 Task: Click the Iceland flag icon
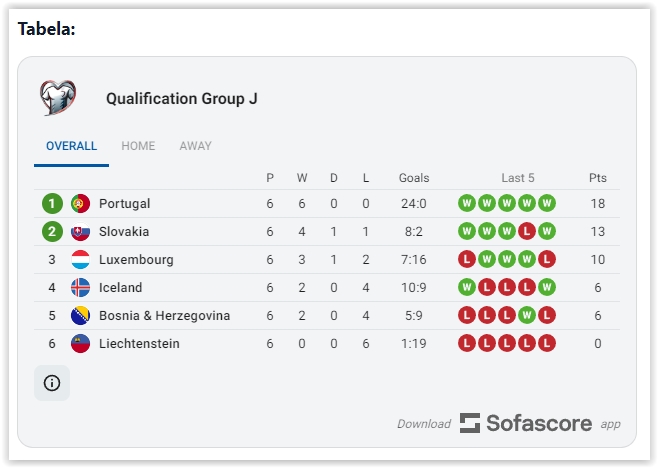[81, 288]
